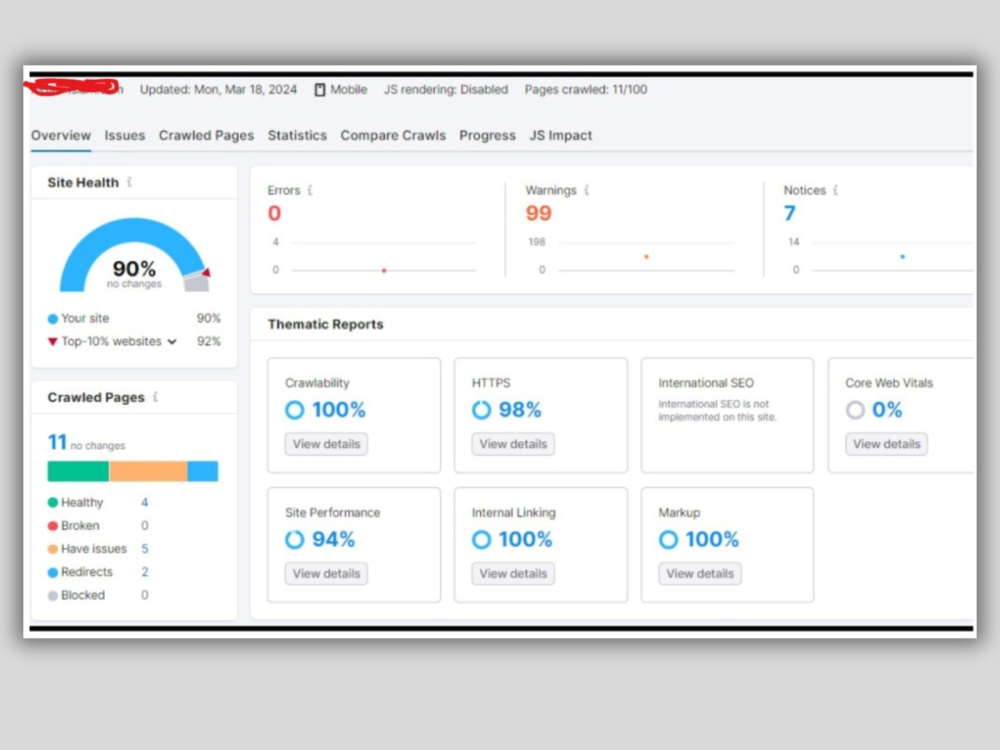The height and width of the screenshot is (750, 1000).
Task: Click the Broken pages count 0
Action: tap(145, 526)
